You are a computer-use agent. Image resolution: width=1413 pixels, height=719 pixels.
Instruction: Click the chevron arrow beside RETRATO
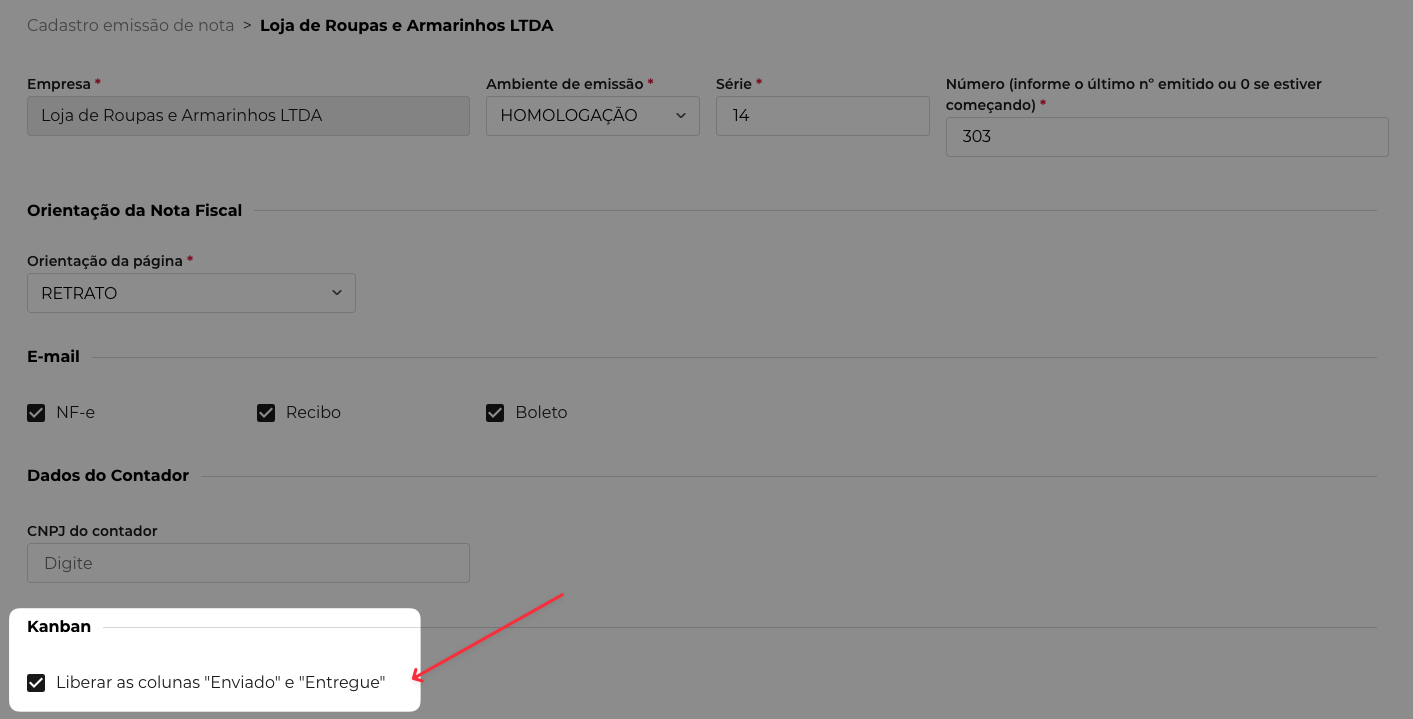337,293
